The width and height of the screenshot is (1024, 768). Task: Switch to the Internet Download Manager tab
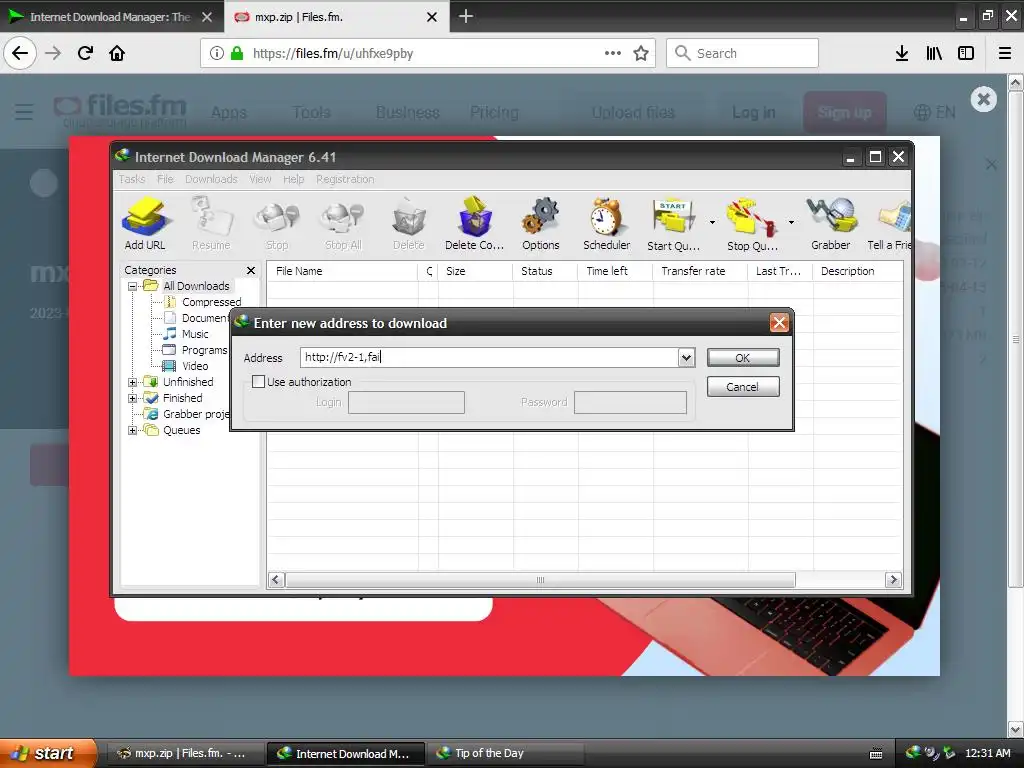(x=110, y=17)
